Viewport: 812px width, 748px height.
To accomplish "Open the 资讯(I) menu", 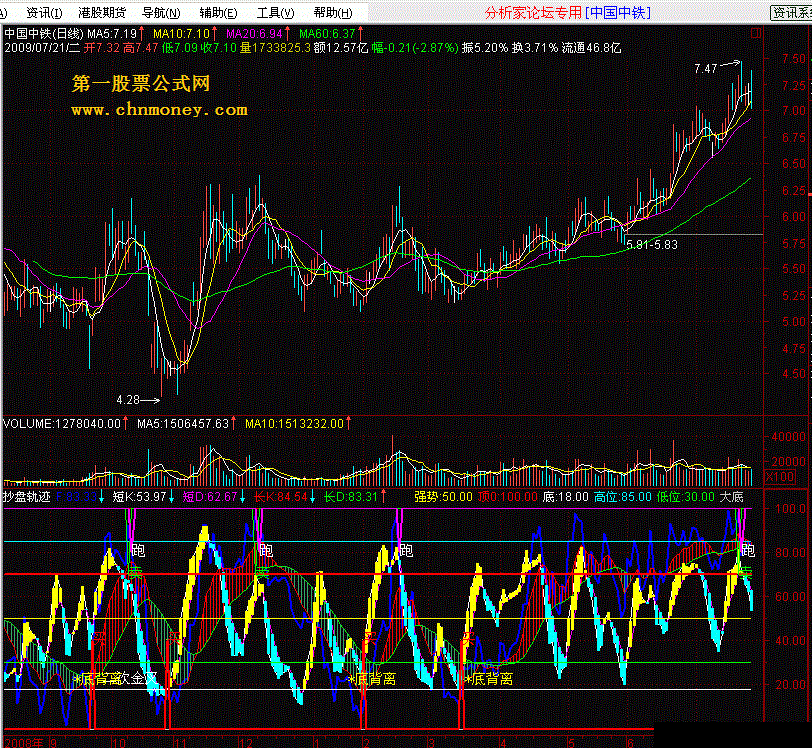I will click(44, 12).
